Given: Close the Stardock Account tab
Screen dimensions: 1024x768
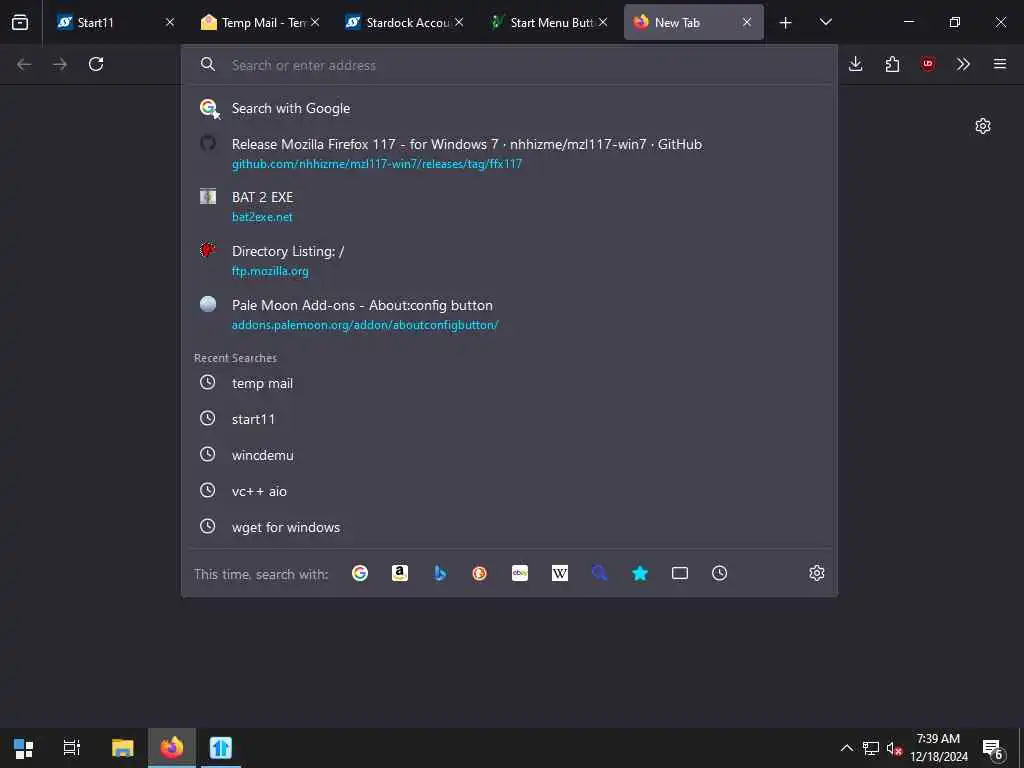Looking at the screenshot, I should (x=459, y=23).
